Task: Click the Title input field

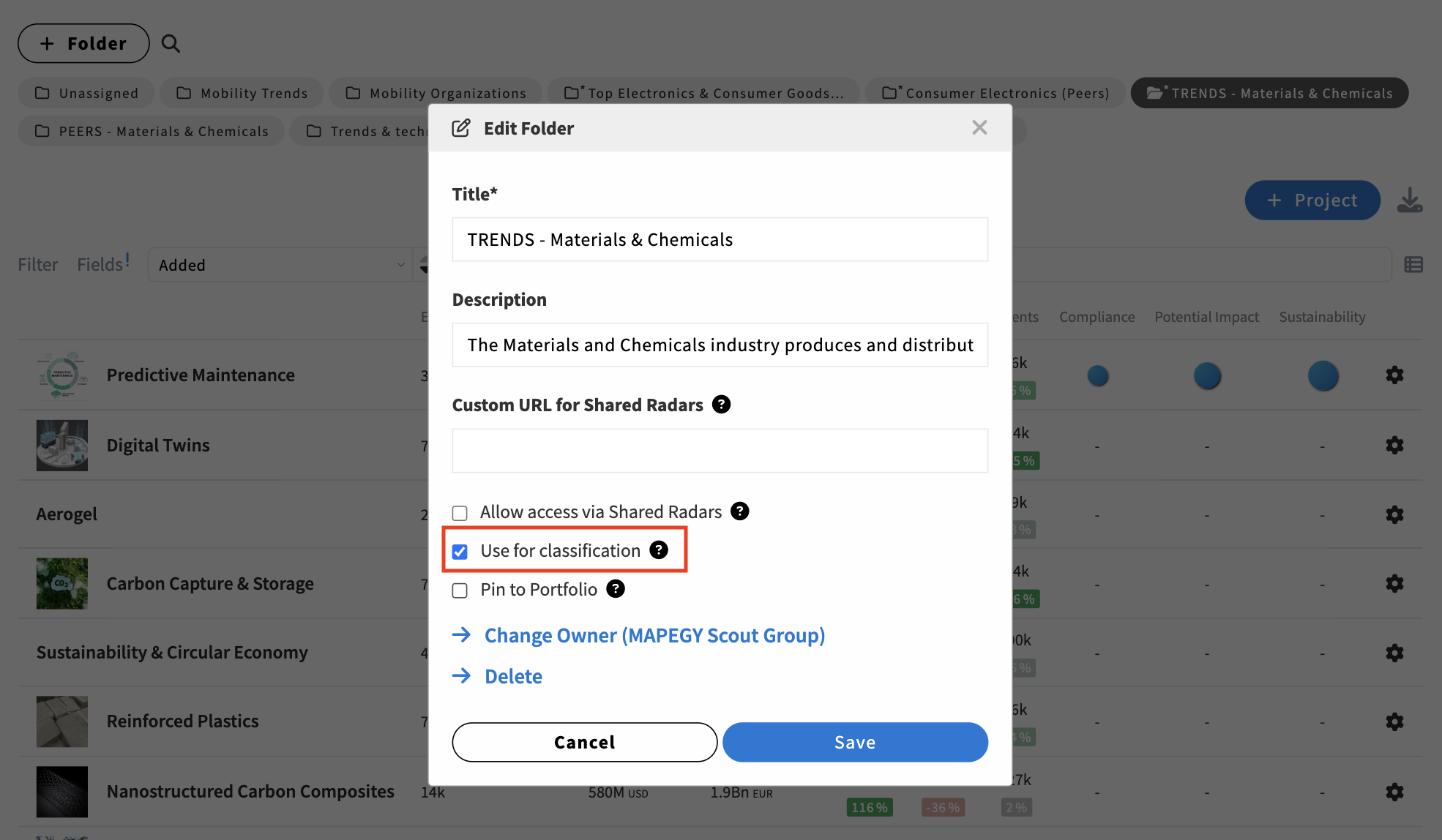Action: tap(720, 239)
